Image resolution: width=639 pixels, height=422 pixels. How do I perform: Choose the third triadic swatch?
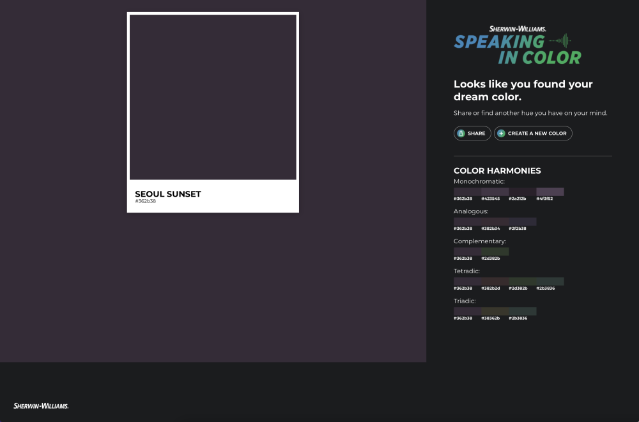click(522, 312)
